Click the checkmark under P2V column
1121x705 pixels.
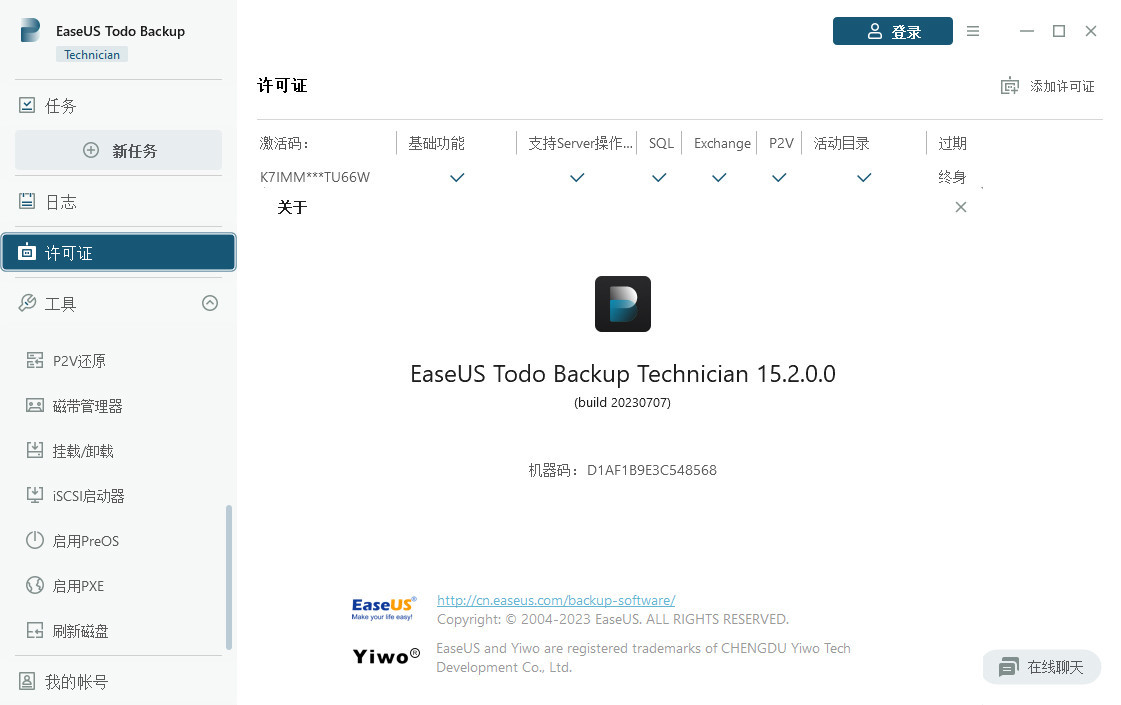pos(779,177)
